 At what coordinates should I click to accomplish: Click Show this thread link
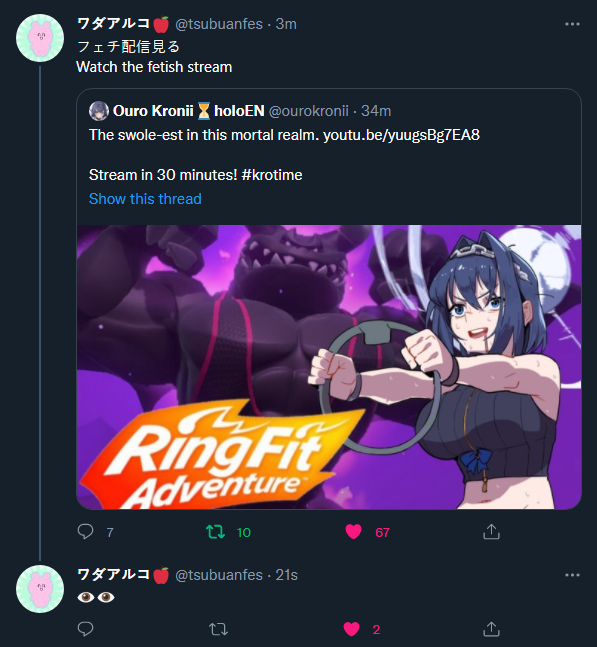145,199
